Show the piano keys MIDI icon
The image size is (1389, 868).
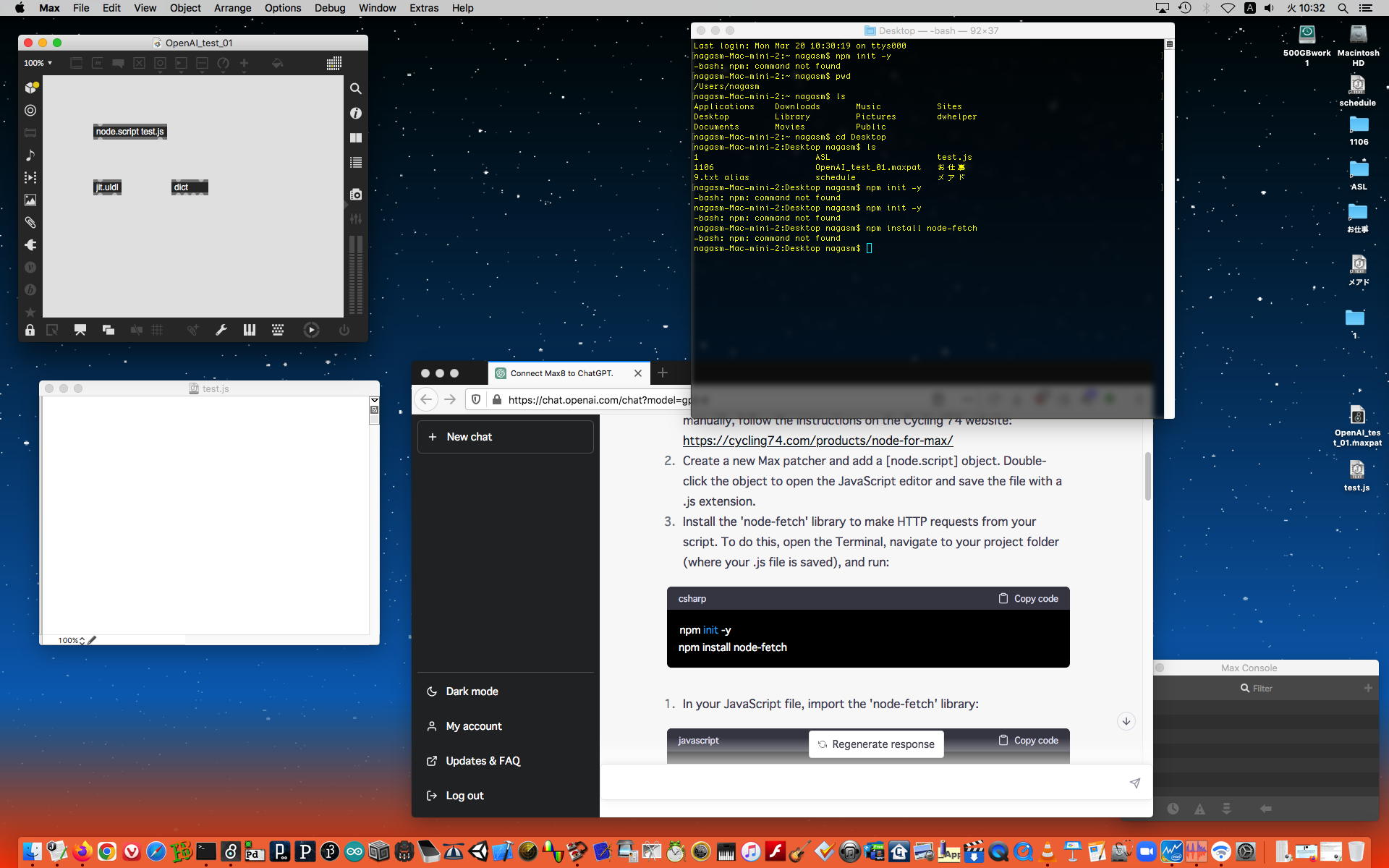pos(250,330)
